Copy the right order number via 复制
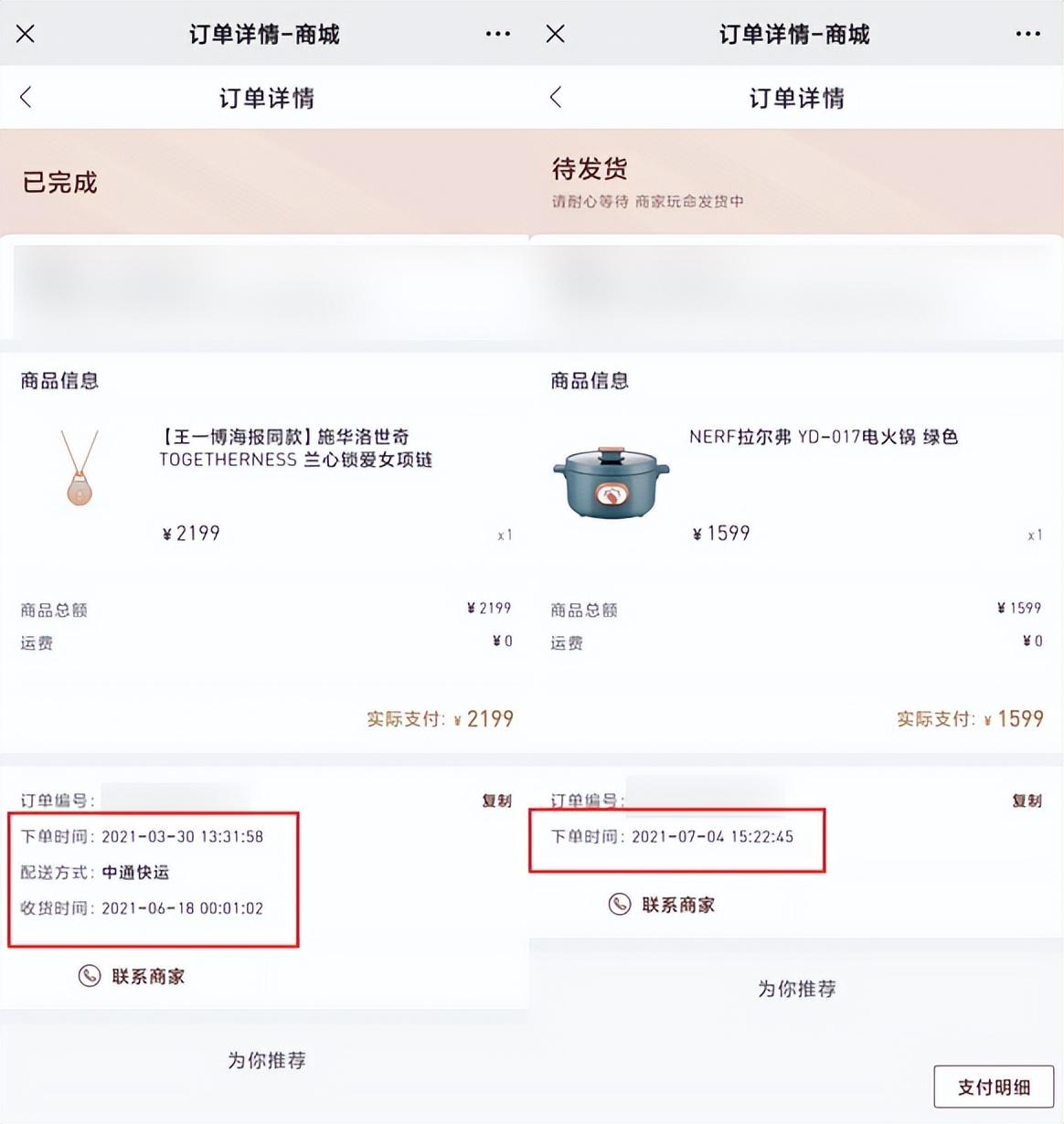Viewport: 1064px width, 1124px height. click(x=1027, y=801)
